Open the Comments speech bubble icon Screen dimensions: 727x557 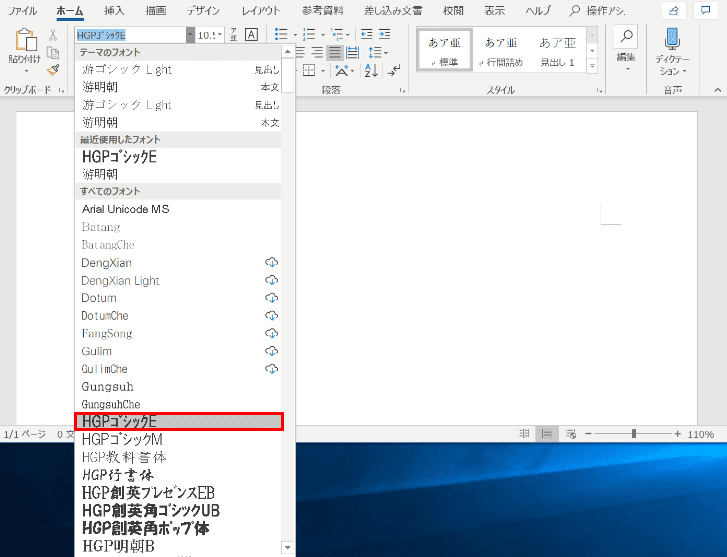coord(706,11)
